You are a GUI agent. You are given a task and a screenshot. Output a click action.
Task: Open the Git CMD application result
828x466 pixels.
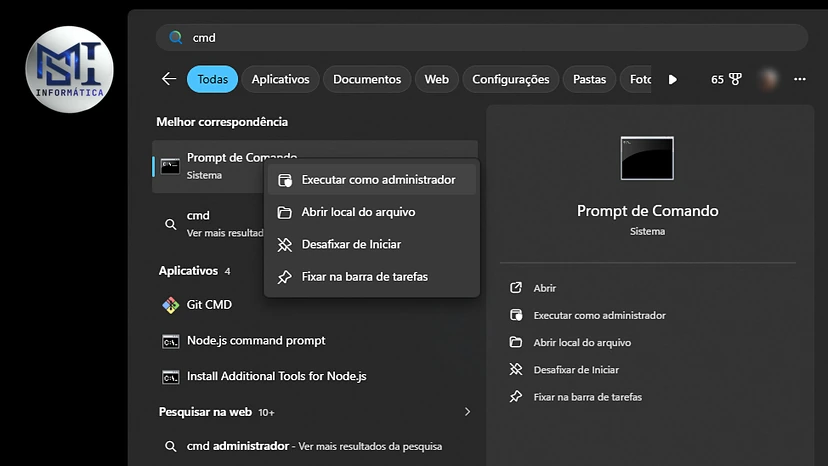[x=315, y=305]
